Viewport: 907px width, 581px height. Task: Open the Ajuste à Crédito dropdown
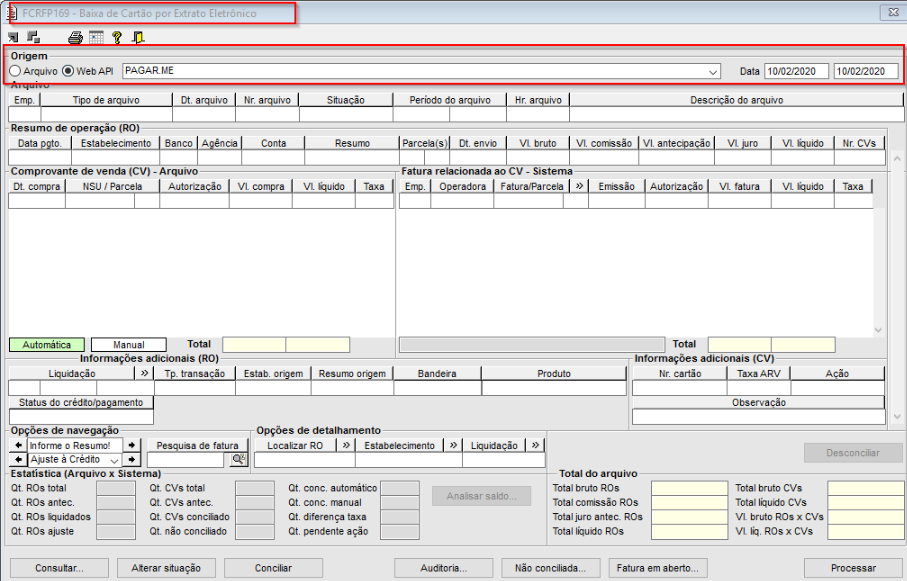pyautogui.click(x=115, y=460)
